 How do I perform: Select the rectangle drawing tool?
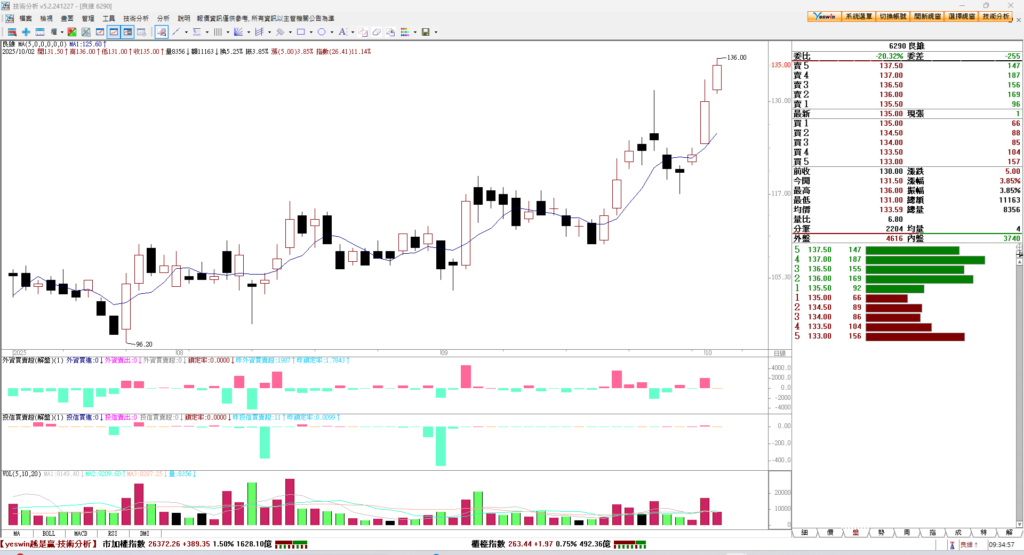(300, 32)
